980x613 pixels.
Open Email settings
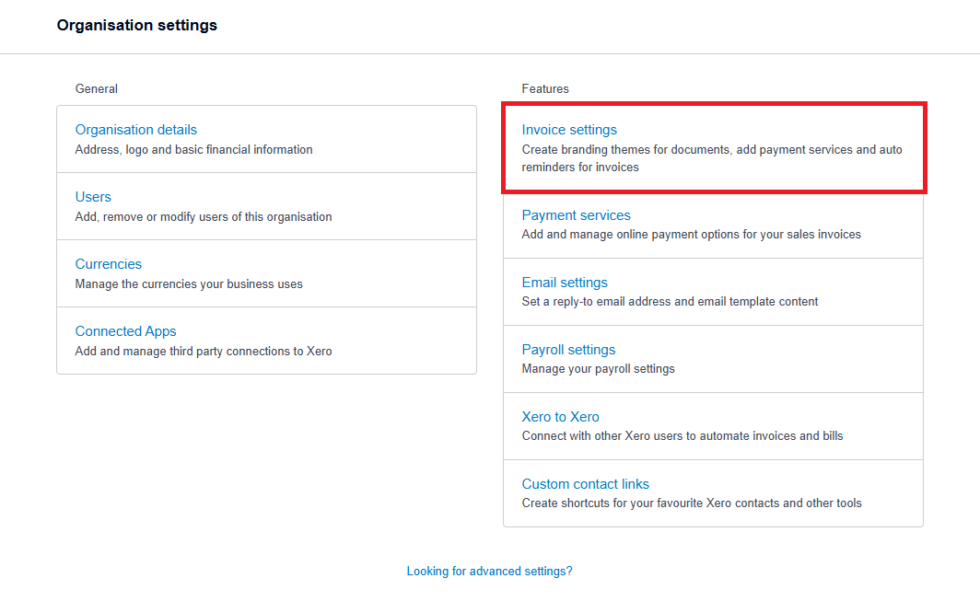(565, 282)
